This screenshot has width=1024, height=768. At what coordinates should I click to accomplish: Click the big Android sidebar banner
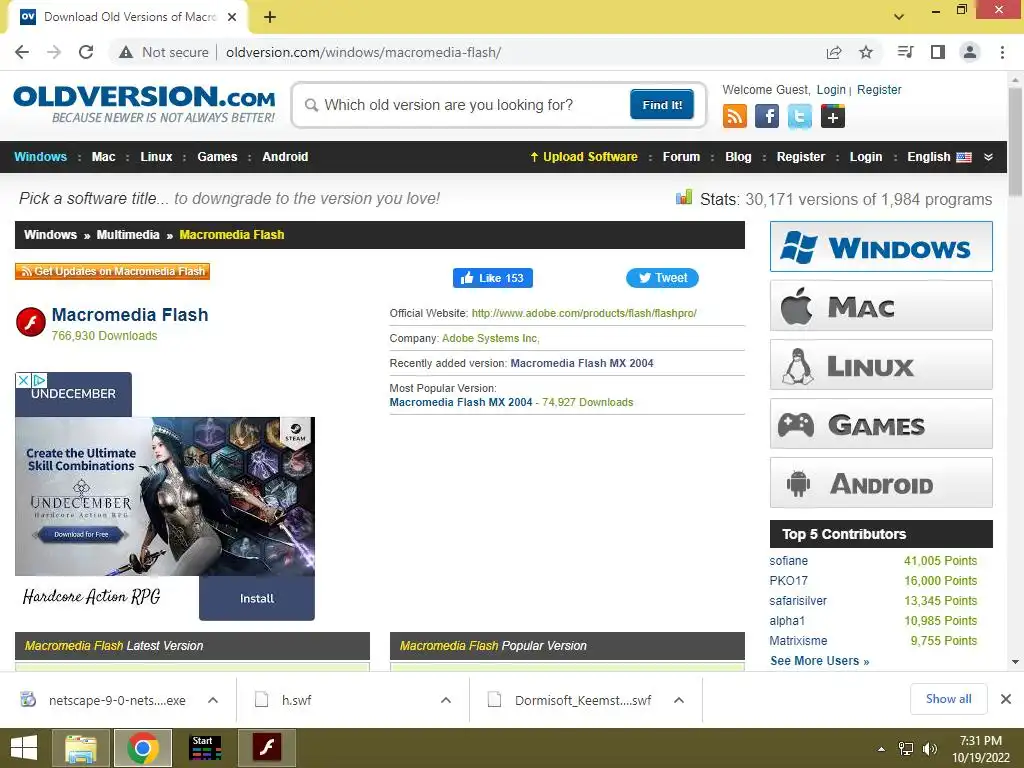tap(881, 483)
